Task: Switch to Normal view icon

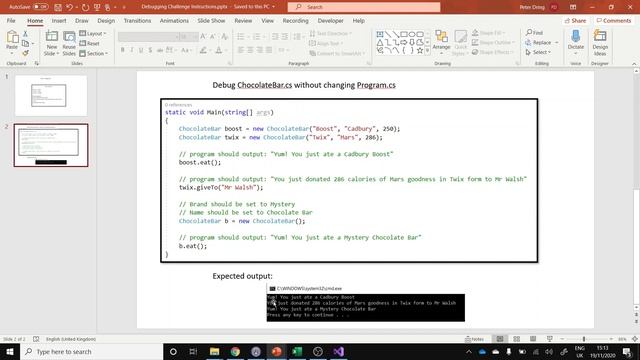Action: (x=500, y=339)
